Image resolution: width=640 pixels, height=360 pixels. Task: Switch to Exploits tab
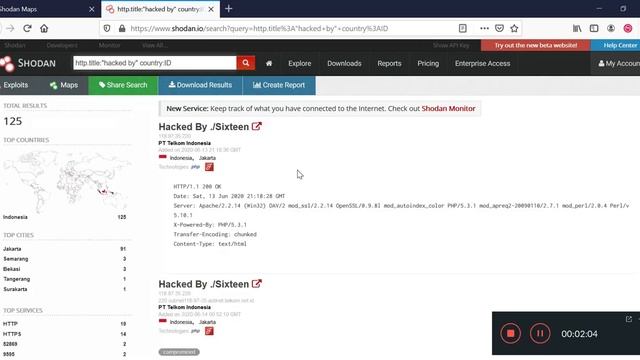click(16, 85)
